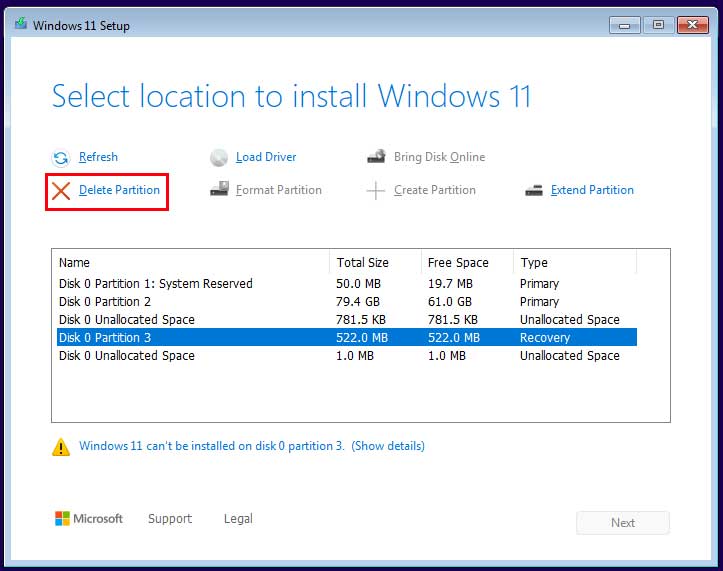Select the 781.5 KB Unallocated Space row

pos(347,320)
